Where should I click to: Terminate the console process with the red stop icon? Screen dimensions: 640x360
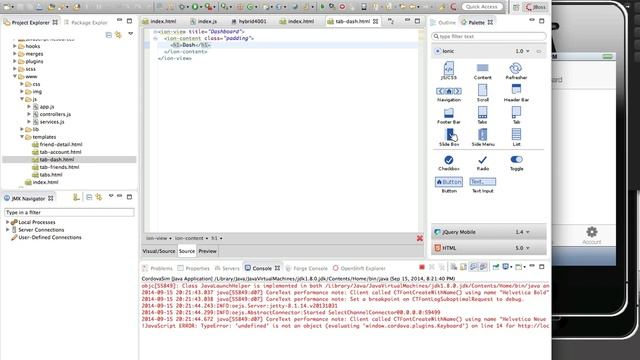point(422,267)
